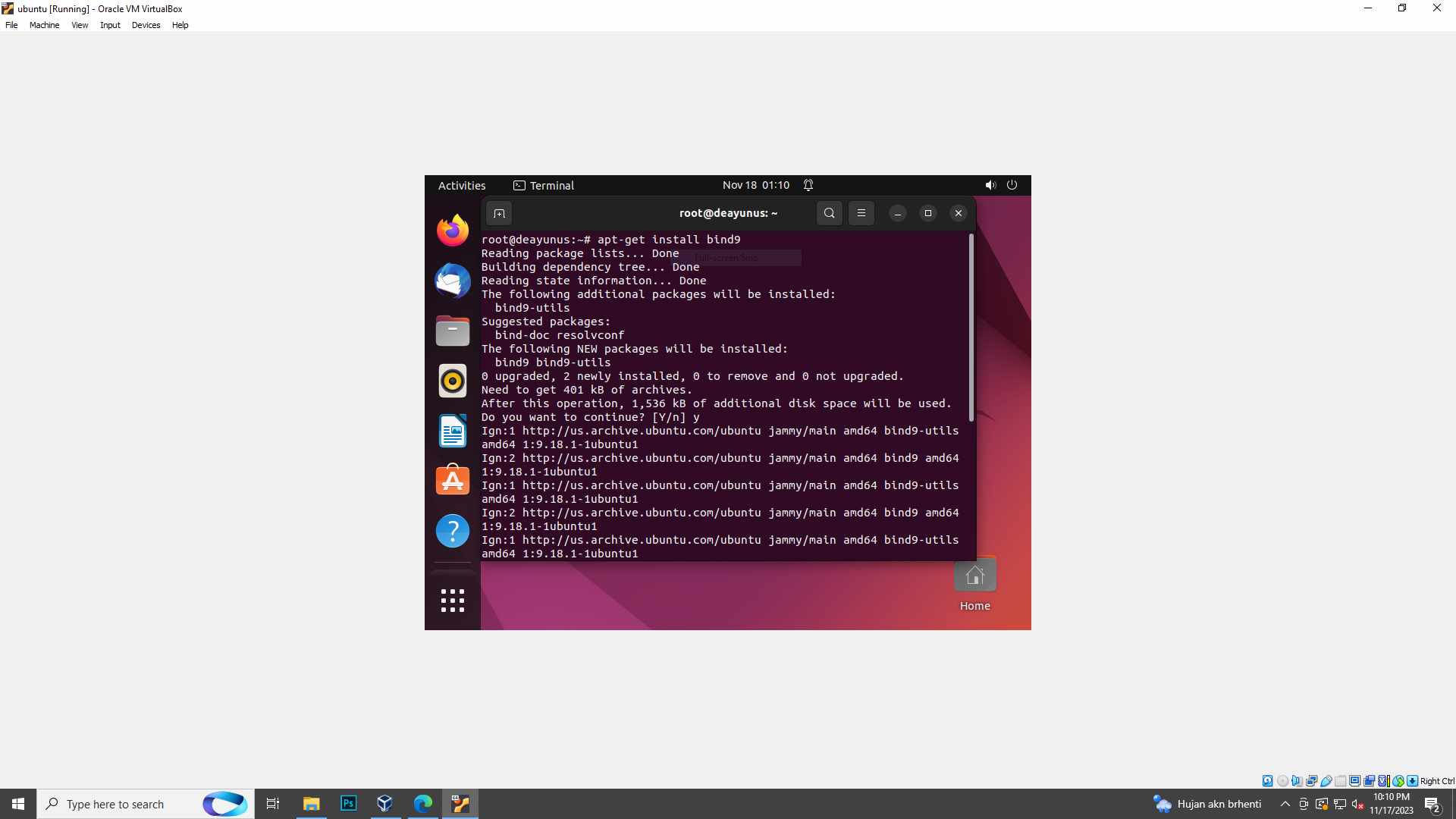Click the Meet Now camera tray icon
1456x819 pixels.
pyautogui.click(x=1304, y=804)
